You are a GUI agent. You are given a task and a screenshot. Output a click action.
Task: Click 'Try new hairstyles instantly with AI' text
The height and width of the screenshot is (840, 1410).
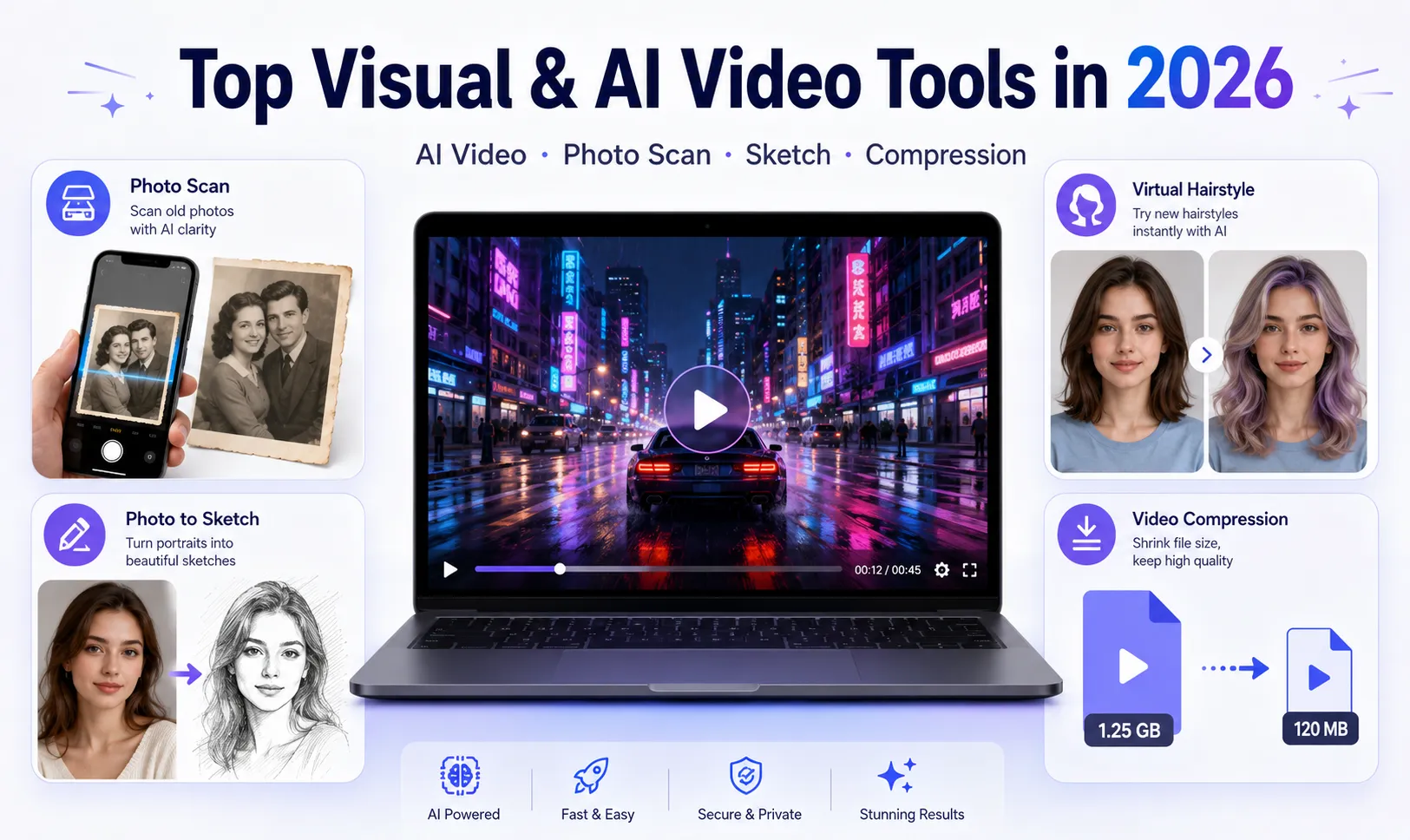(1185, 222)
